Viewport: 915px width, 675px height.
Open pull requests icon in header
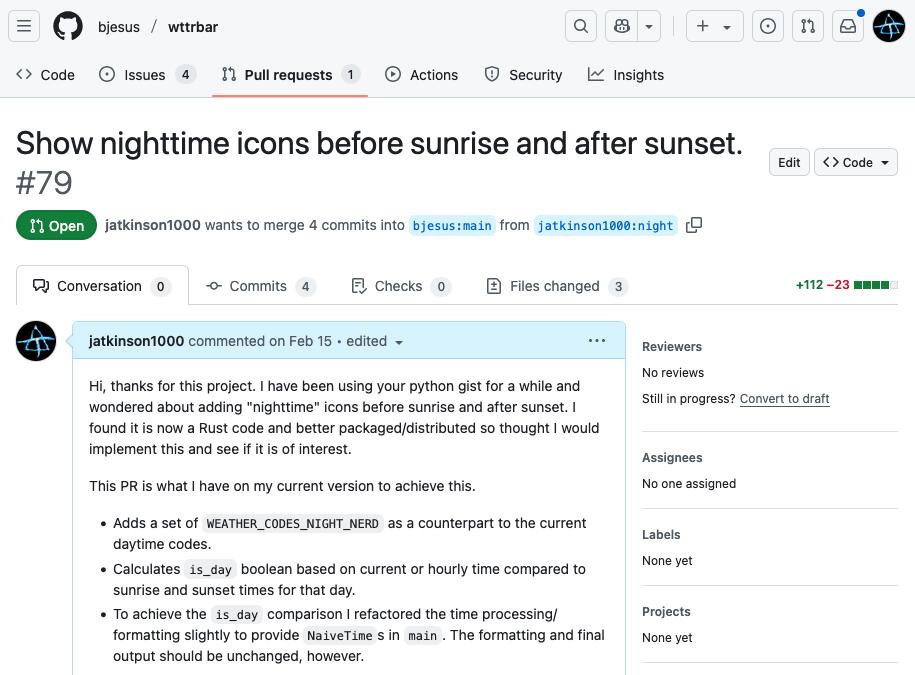click(808, 27)
